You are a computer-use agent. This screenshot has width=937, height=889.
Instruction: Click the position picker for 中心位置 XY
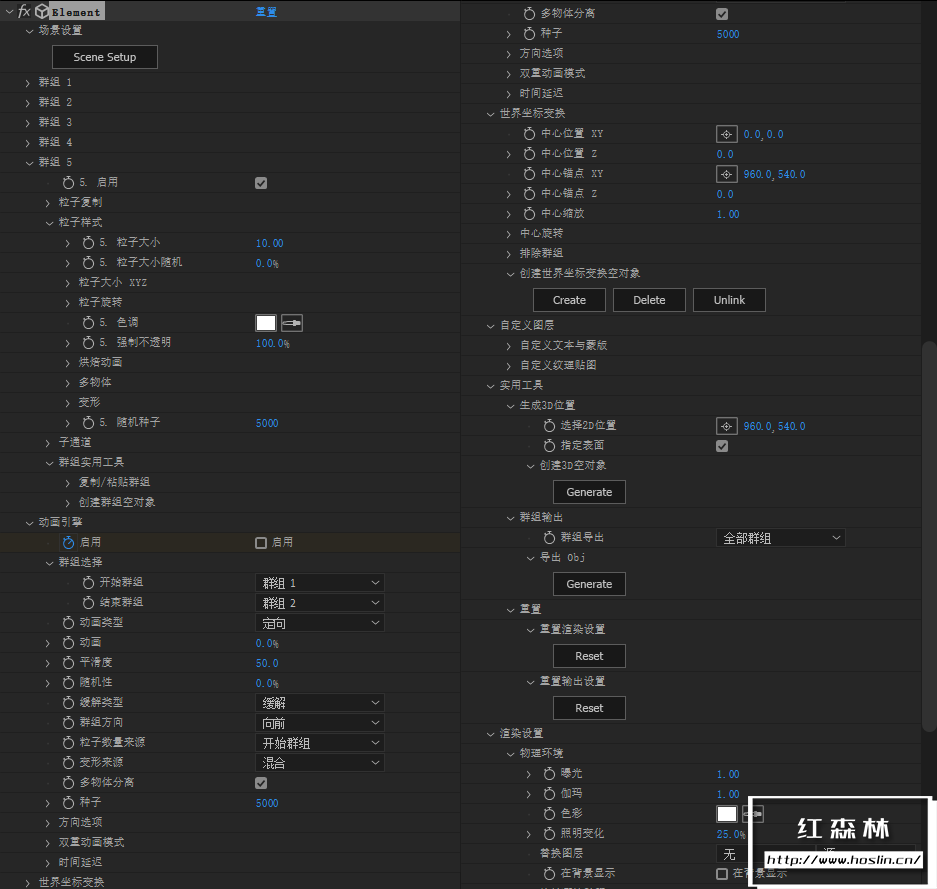click(x=727, y=133)
